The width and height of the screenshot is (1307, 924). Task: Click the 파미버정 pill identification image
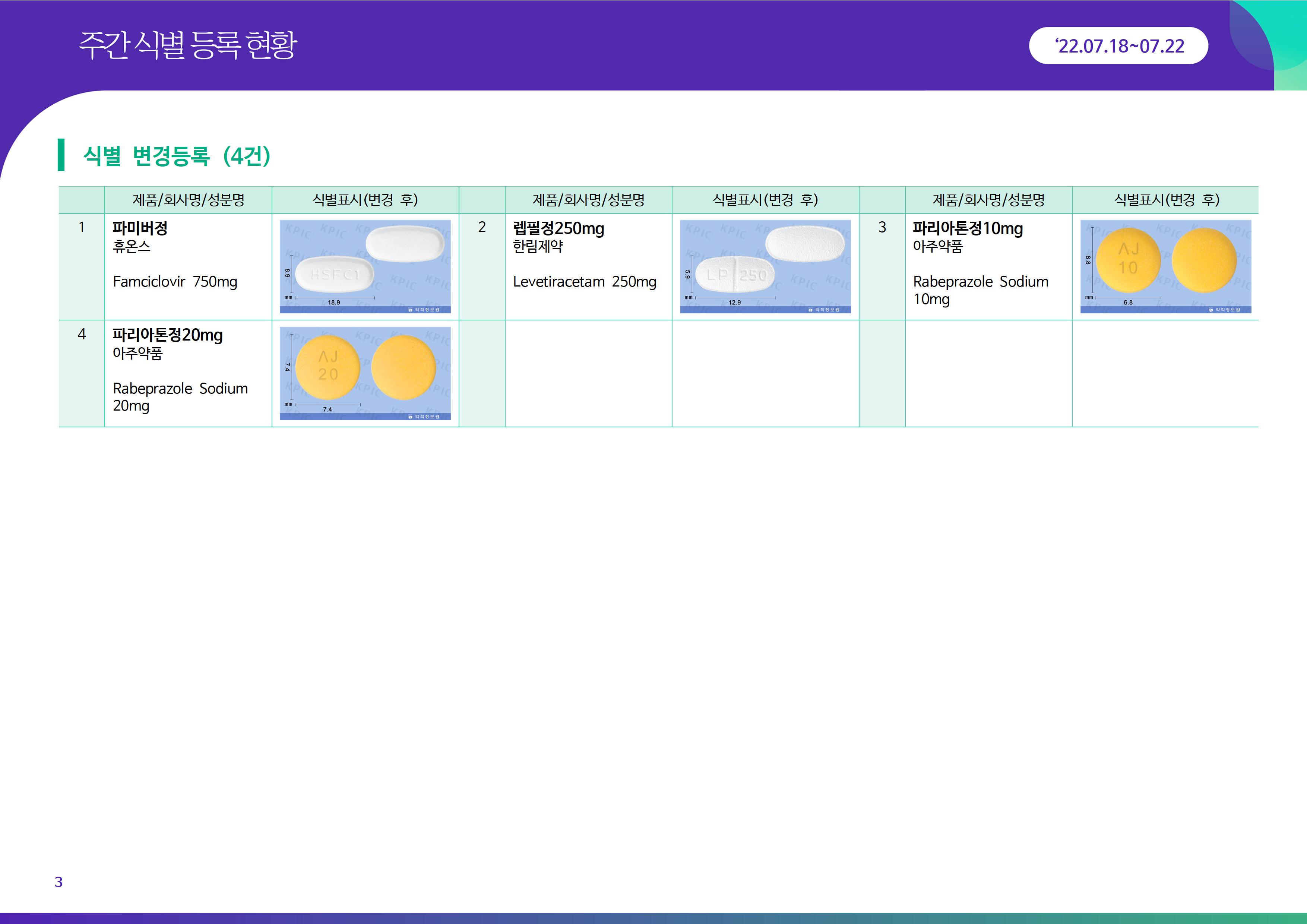click(x=365, y=266)
